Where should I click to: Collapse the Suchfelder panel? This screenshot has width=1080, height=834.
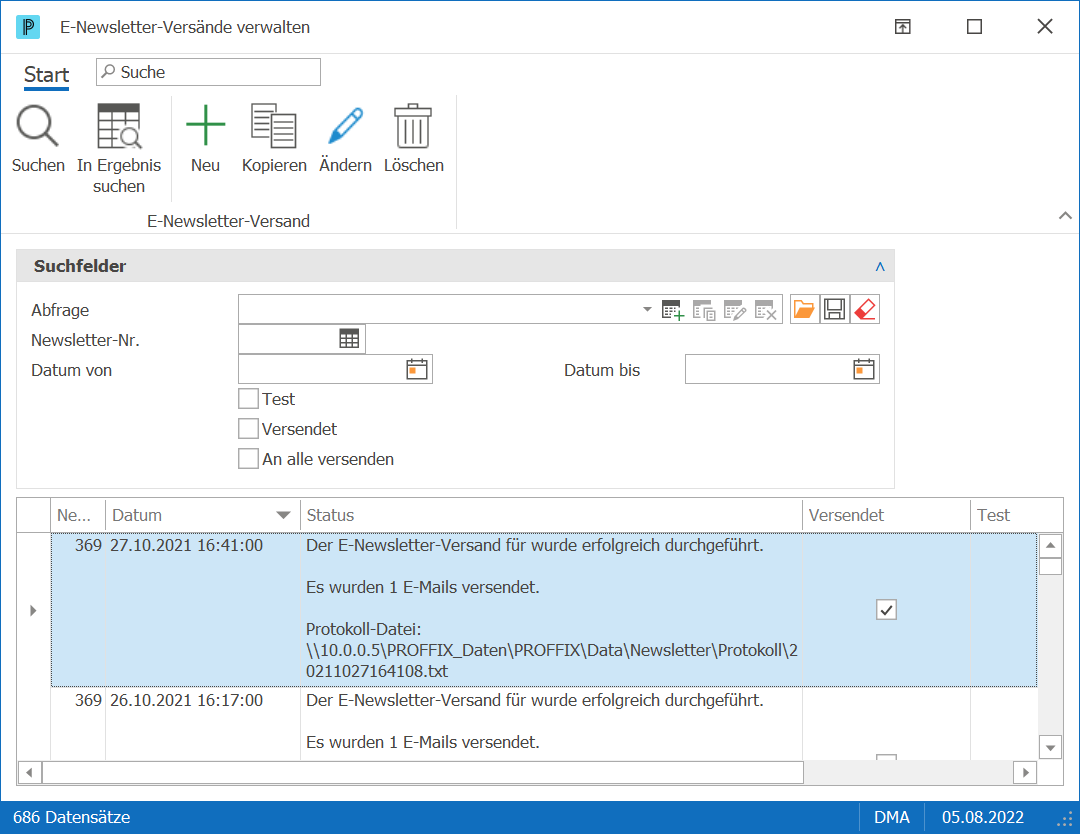coord(880,267)
